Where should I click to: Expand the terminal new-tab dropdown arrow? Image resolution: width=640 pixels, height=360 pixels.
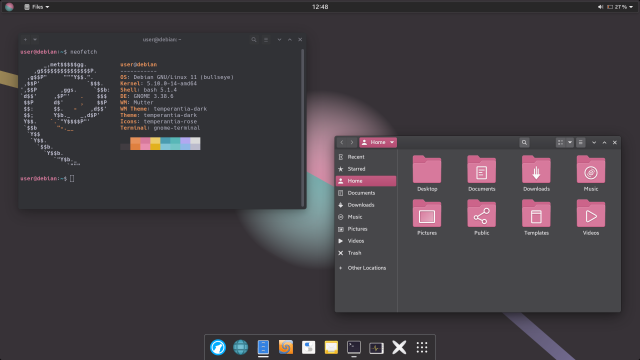[x=35, y=40]
